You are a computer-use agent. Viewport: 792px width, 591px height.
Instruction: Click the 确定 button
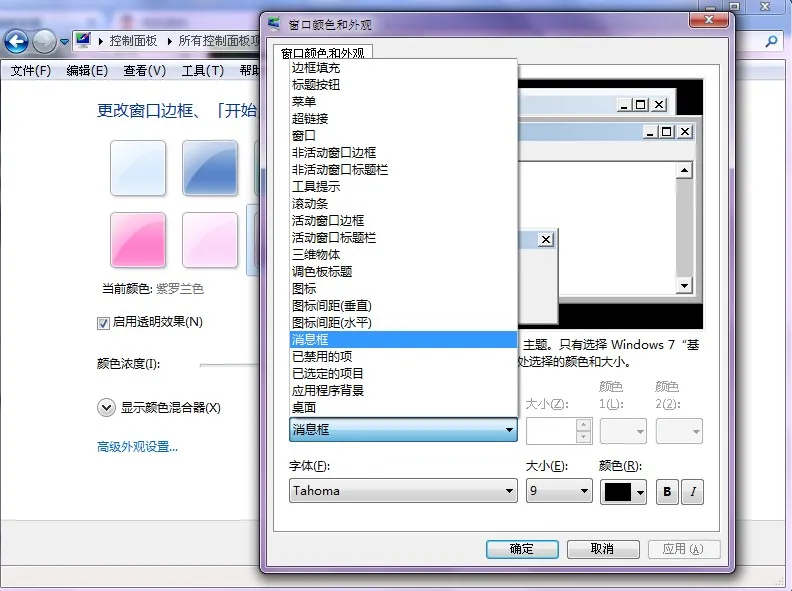click(x=522, y=549)
